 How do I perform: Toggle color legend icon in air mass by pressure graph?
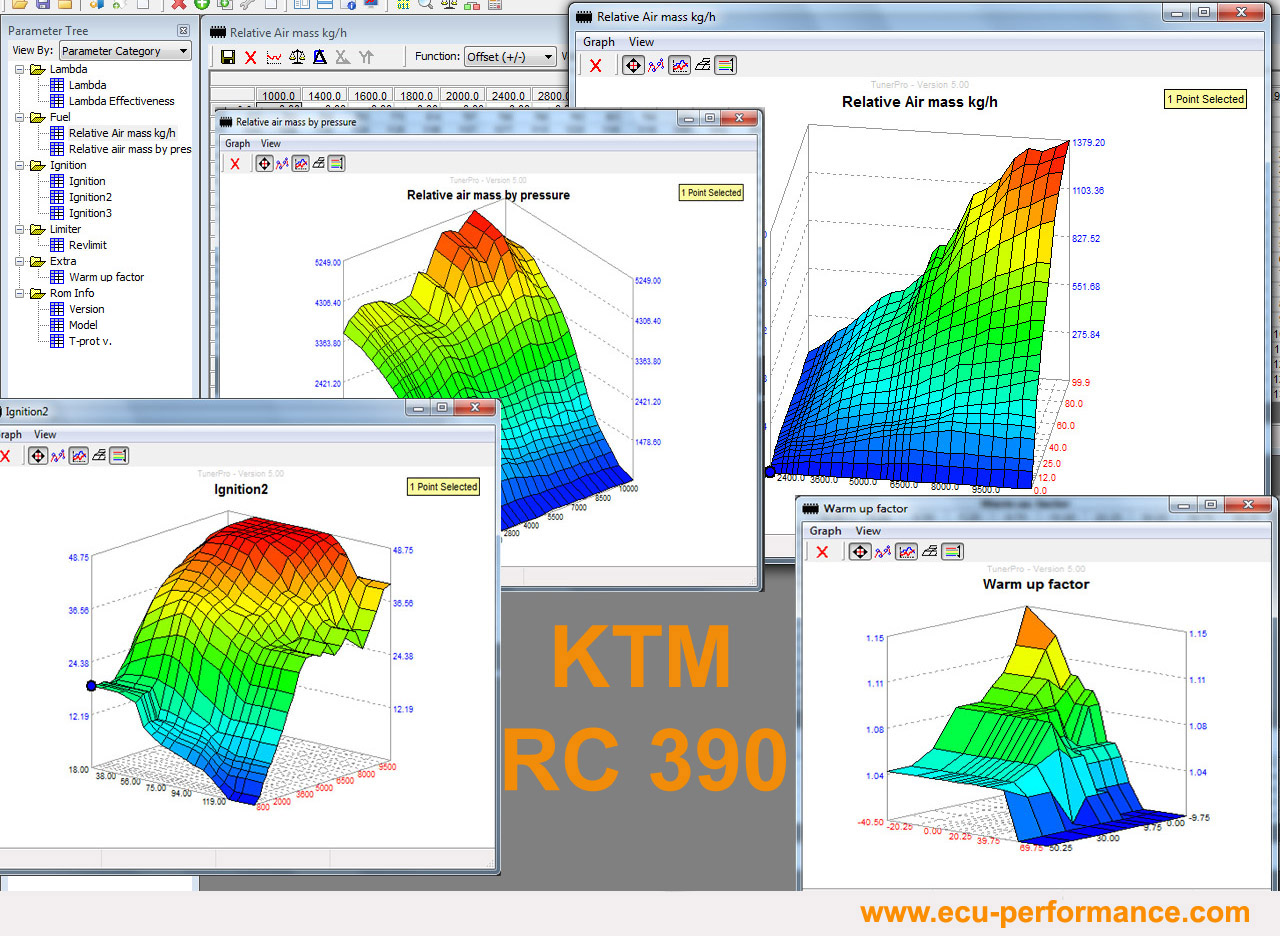click(336, 163)
